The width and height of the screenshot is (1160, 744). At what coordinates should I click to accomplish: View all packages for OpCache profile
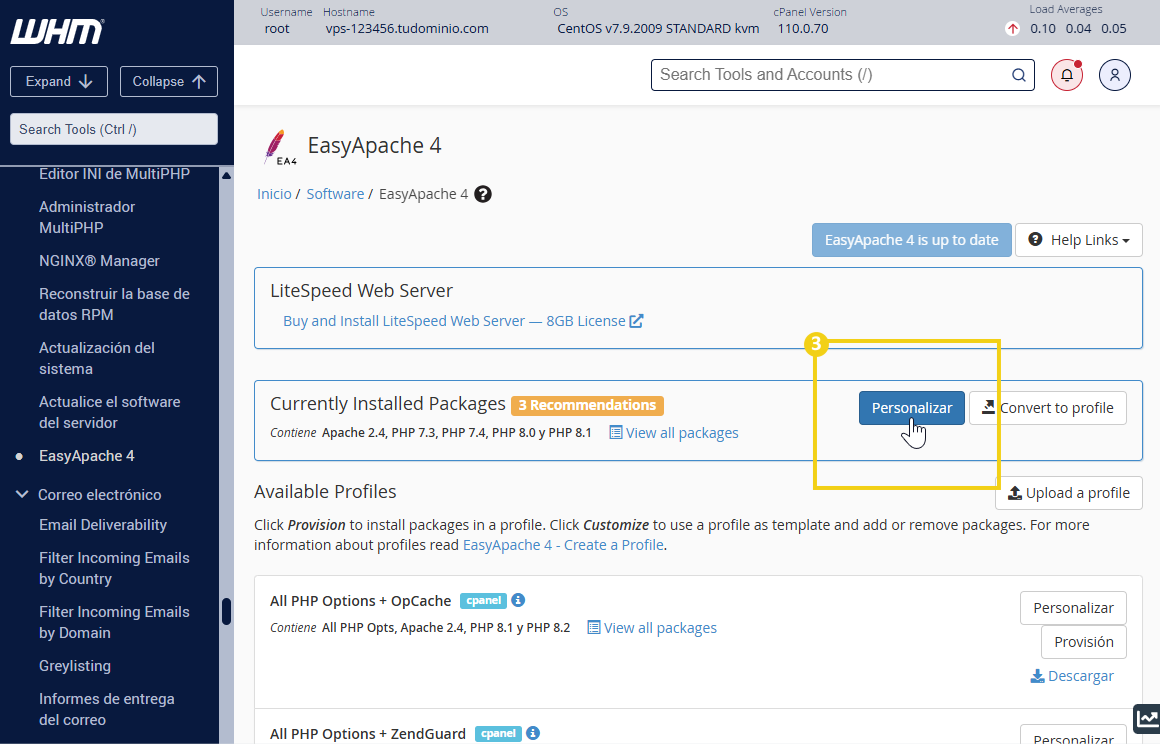click(652, 628)
